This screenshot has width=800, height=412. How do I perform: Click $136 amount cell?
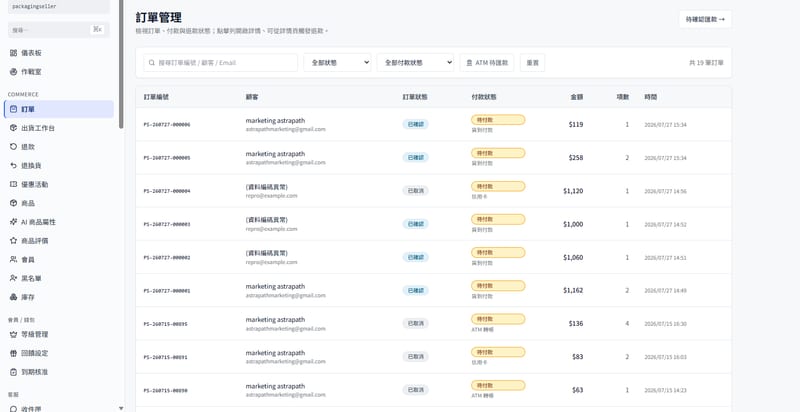(576, 324)
